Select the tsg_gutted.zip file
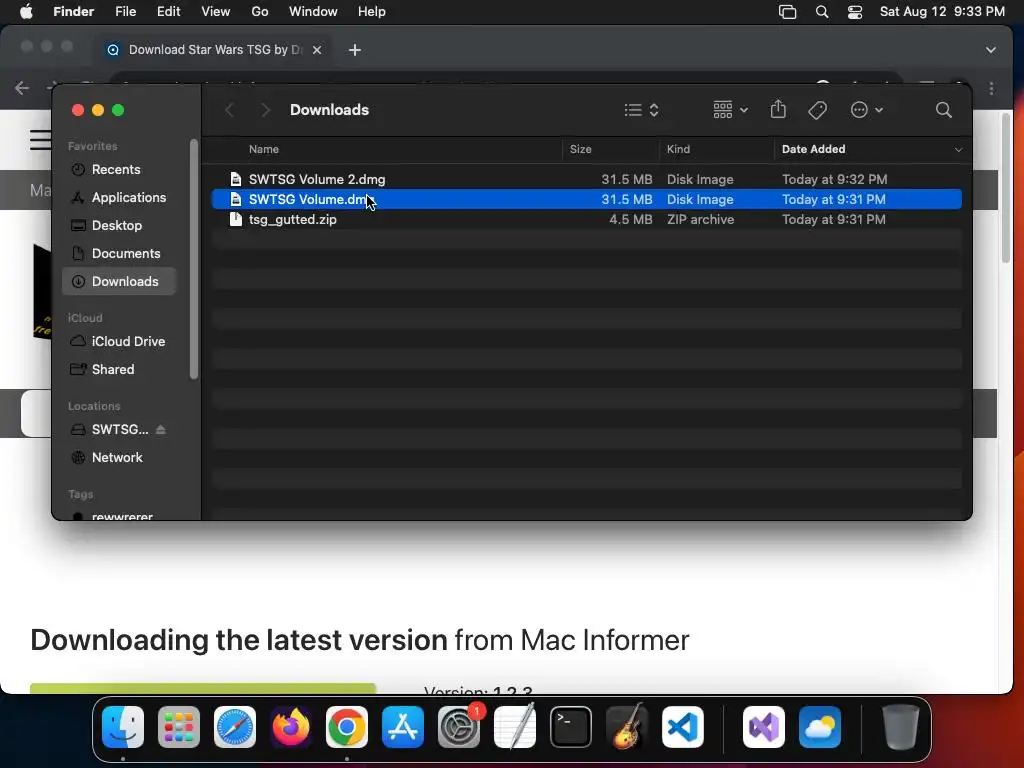The width and height of the screenshot is (1024, 768). click(x=586, y=219)
